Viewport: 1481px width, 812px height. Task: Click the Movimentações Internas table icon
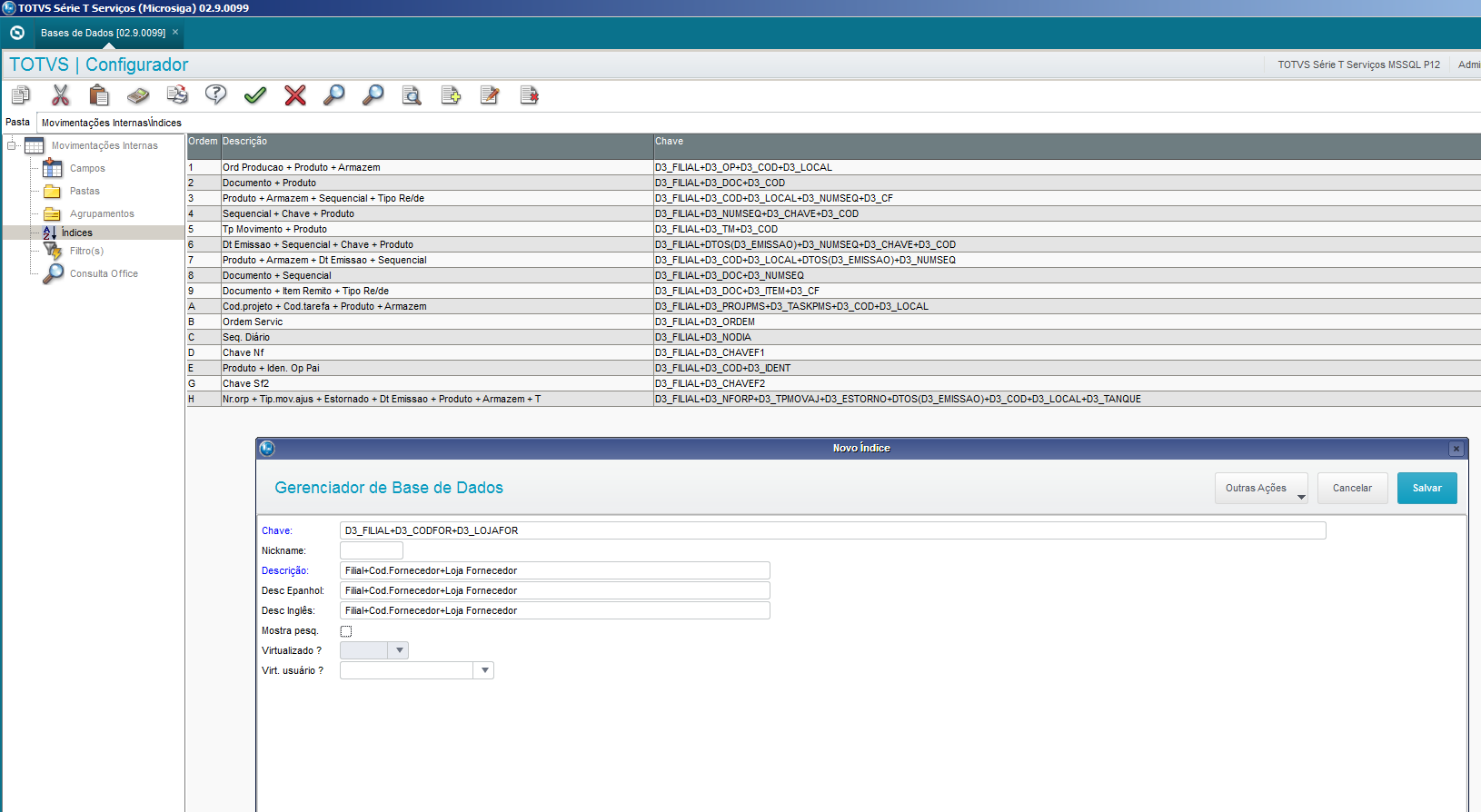35,145
